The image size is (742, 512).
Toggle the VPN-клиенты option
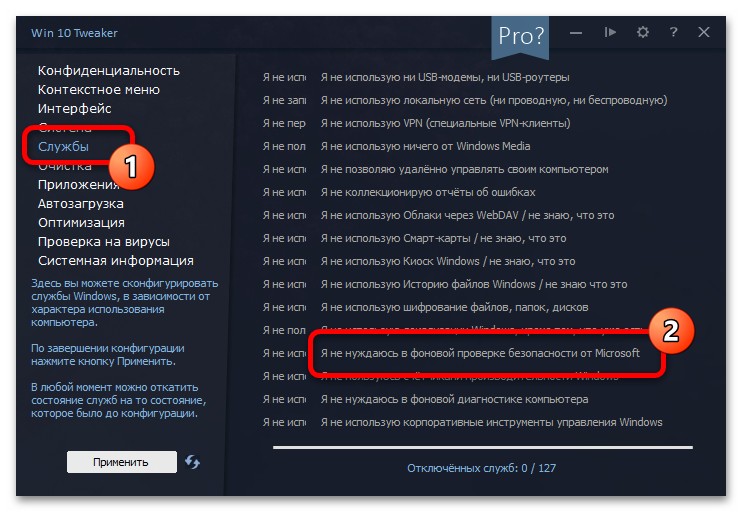pos(445,123)
